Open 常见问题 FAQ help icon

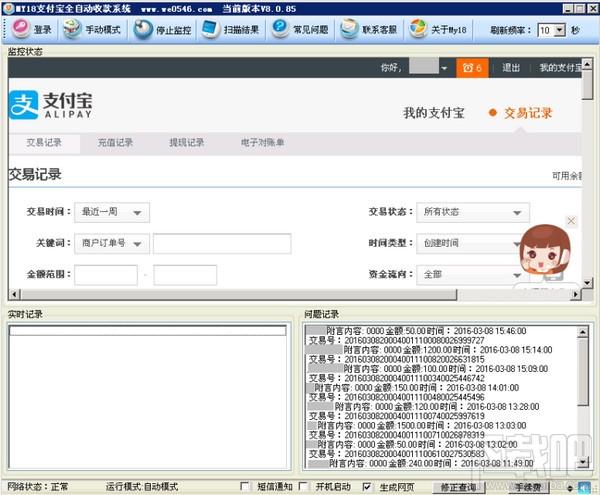pos(280,29)
